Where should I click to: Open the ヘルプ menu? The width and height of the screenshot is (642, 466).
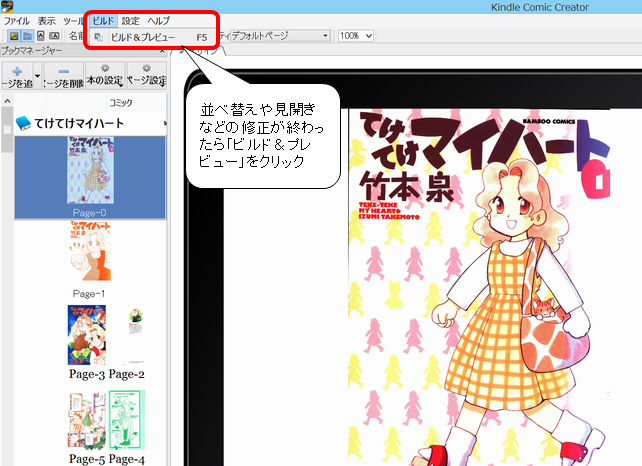click(159, 21)
